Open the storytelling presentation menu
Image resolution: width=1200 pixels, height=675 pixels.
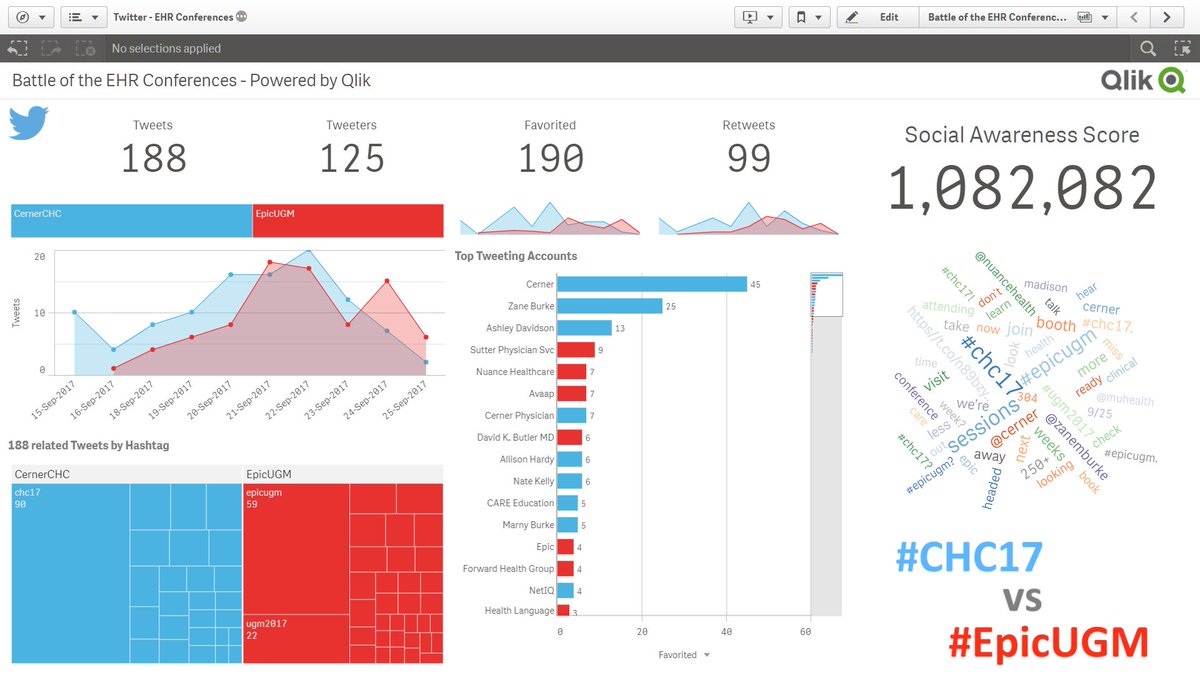click(x=758, y=17)
